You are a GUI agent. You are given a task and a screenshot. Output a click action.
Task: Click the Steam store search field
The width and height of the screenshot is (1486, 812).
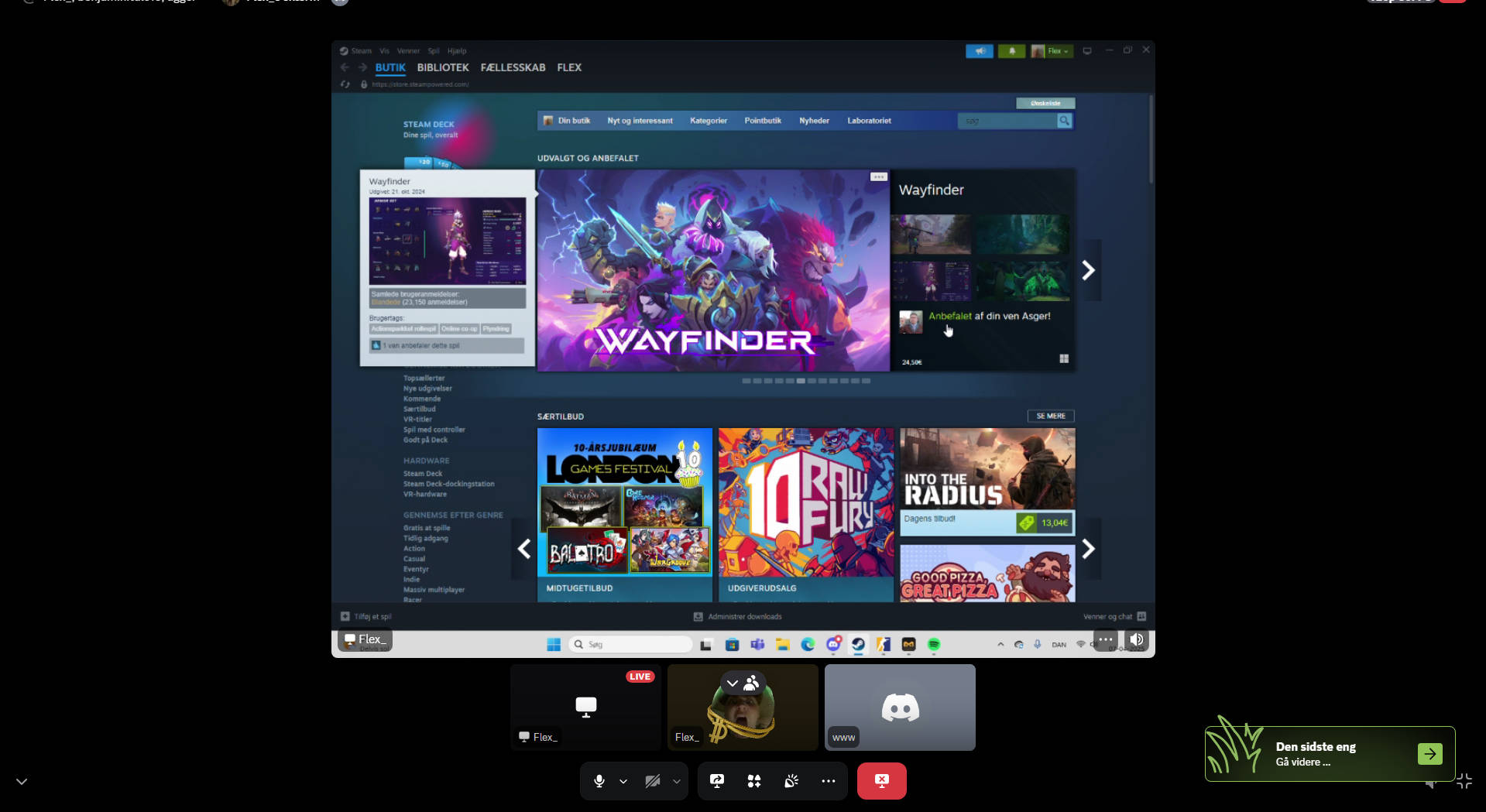1007,121
